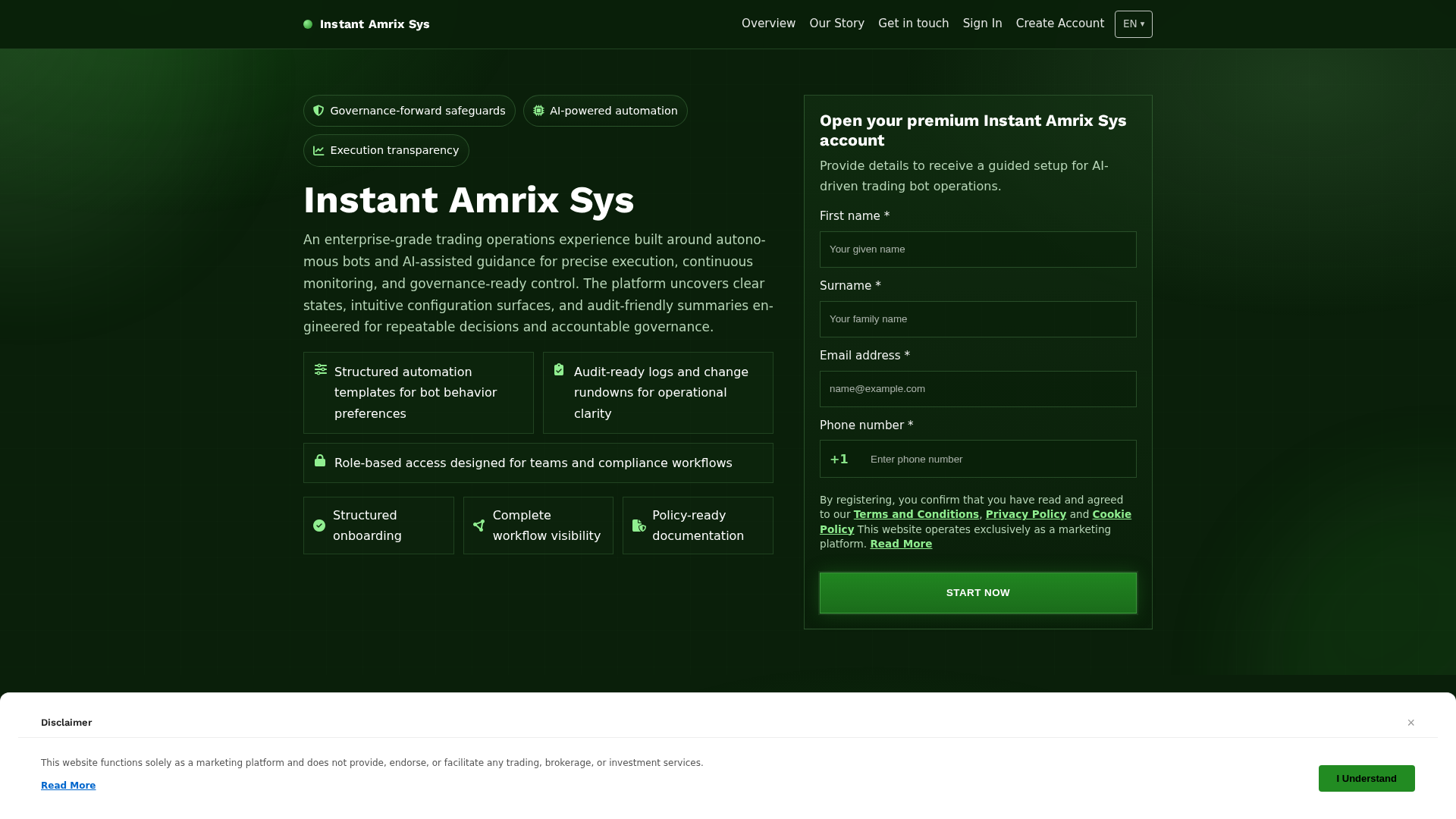Viewport: 1456px width, 819px height.
Task: Open the Terms and Conditions link
Action: point(916,514)
